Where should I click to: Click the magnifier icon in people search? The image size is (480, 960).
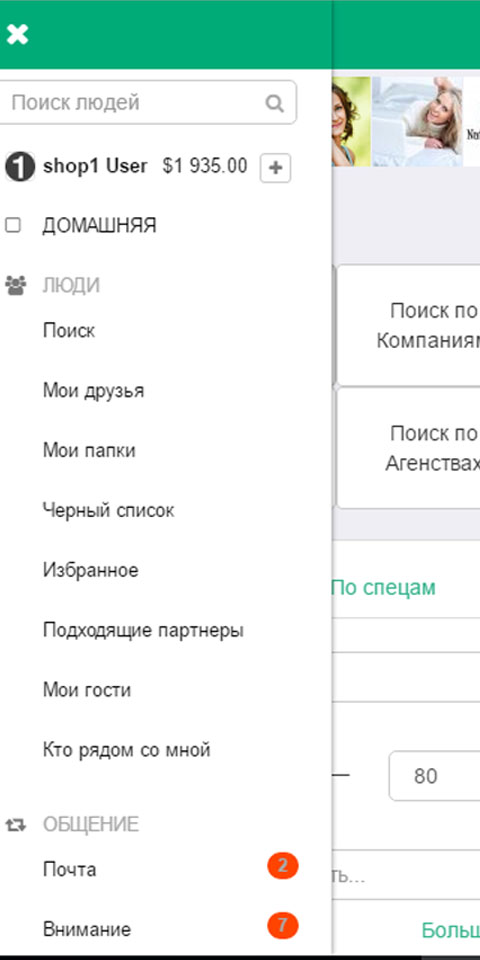(x=274, y=103)
